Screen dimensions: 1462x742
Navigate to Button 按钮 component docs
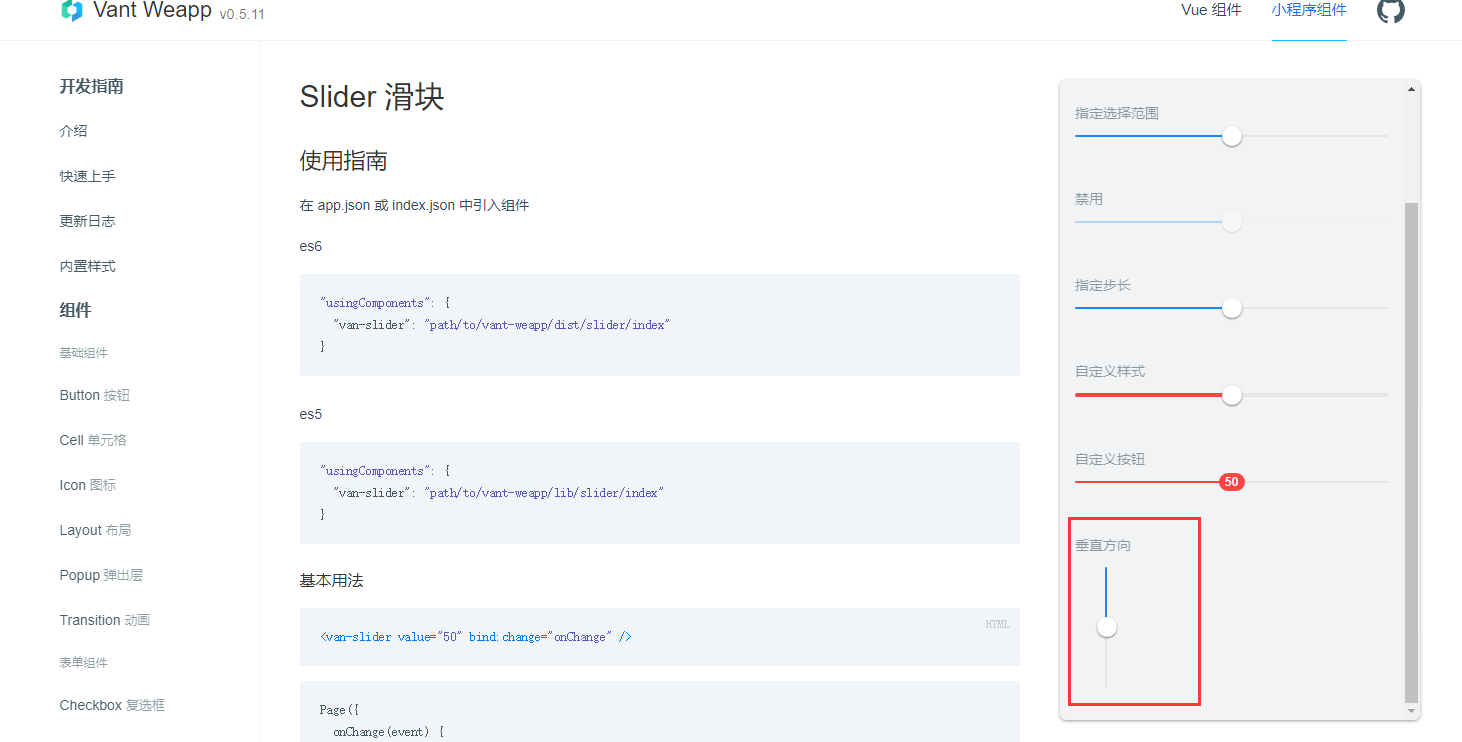pos(94,395)
